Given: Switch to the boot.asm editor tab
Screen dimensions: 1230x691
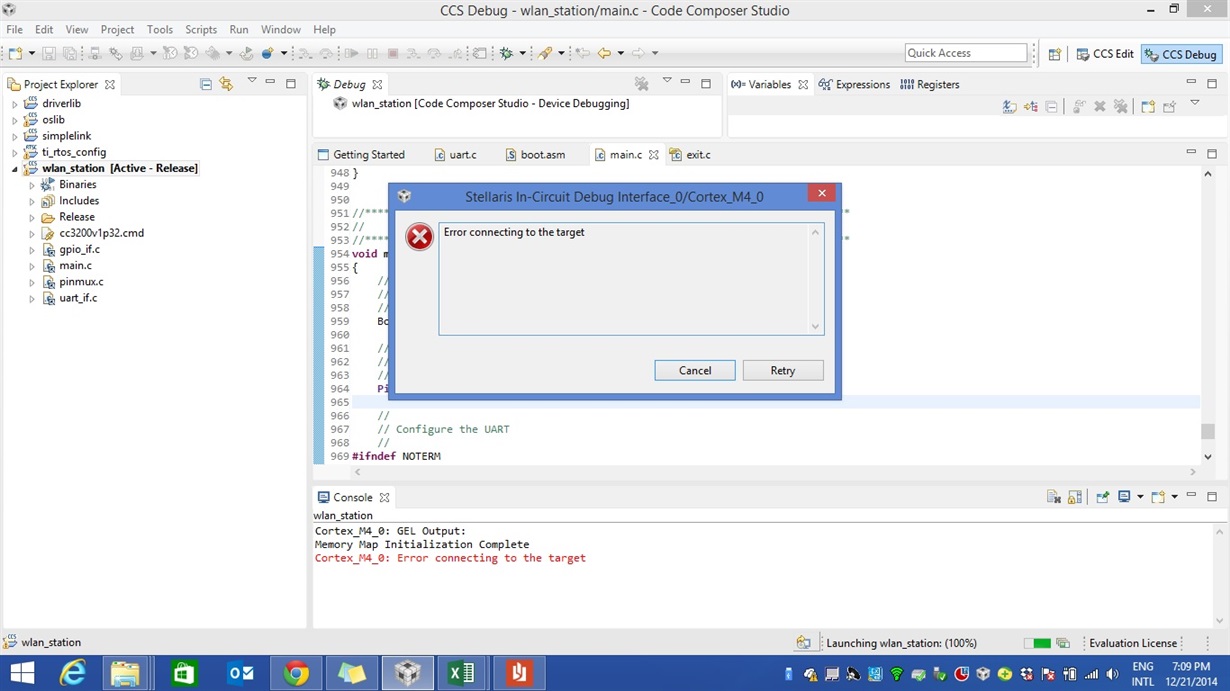Looking at the screenshot, I should coord(535,155).
